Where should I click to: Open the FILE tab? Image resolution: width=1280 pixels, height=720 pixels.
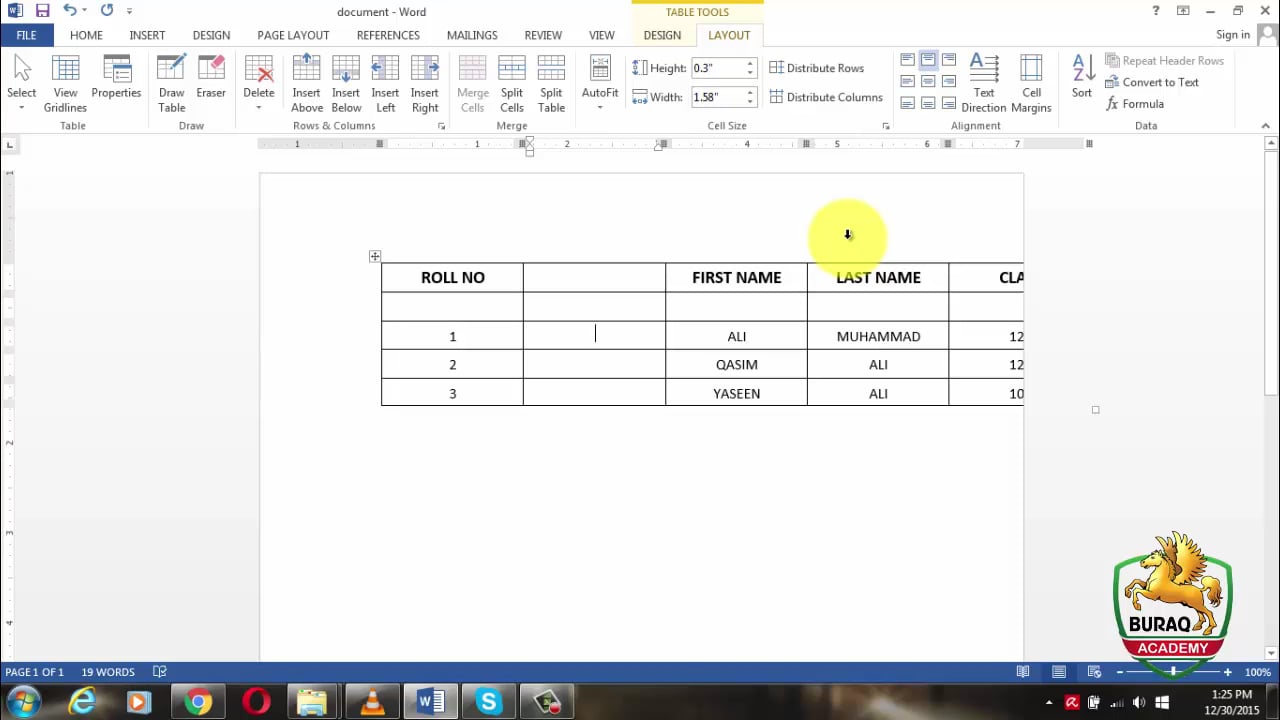(x=26, y=35)
